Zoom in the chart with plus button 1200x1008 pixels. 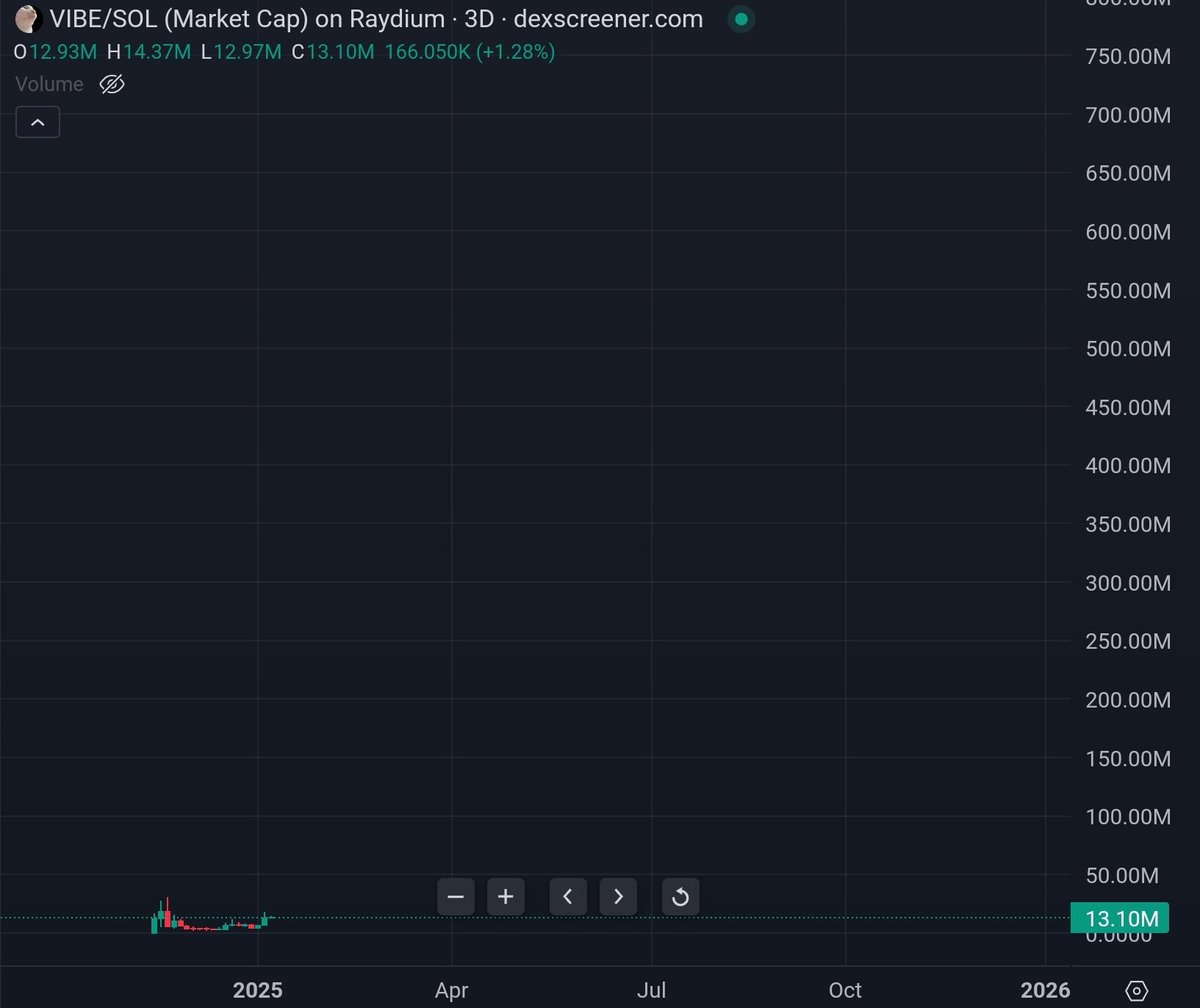click(x=505, y=896)
